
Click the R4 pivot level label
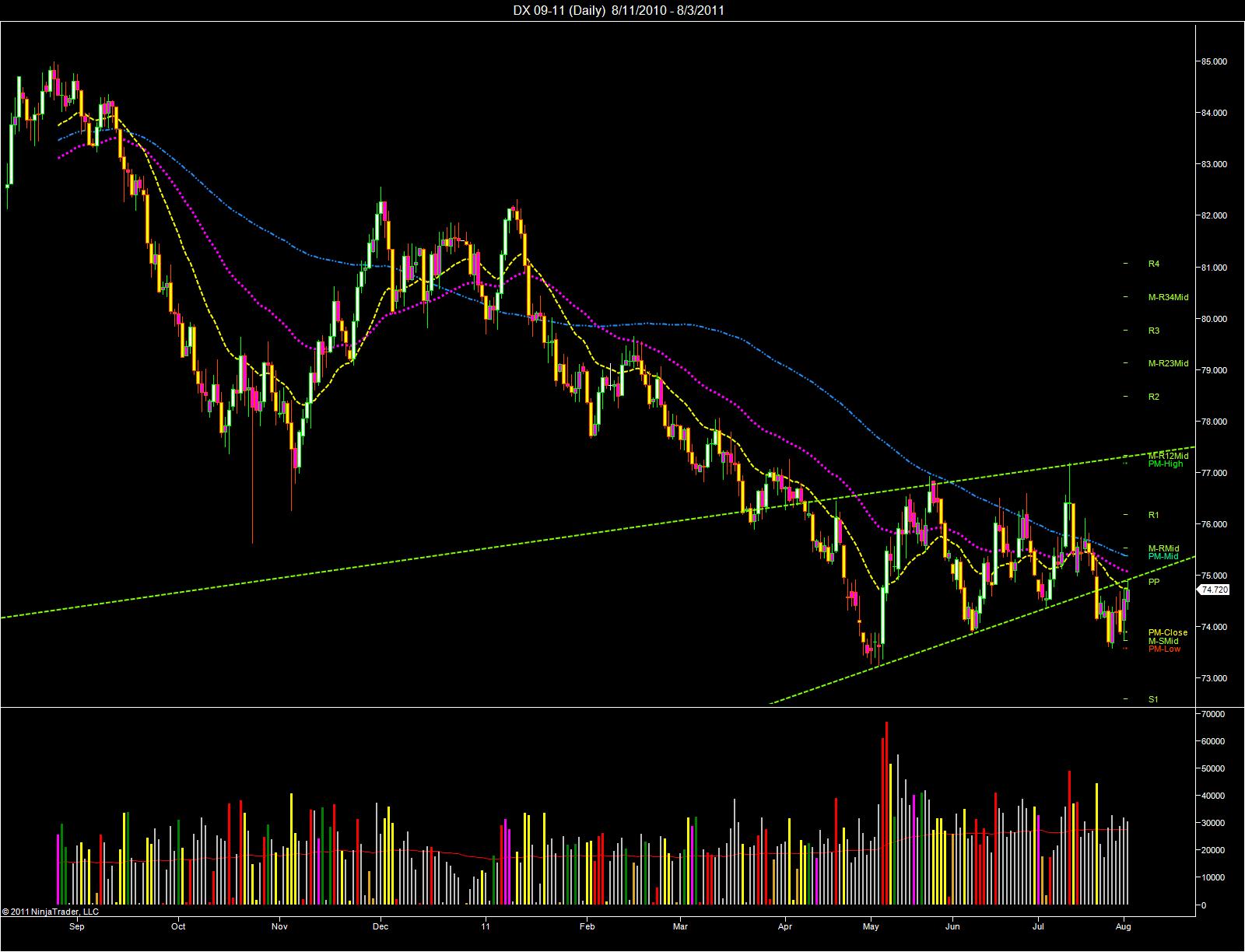click(1153, 264)
